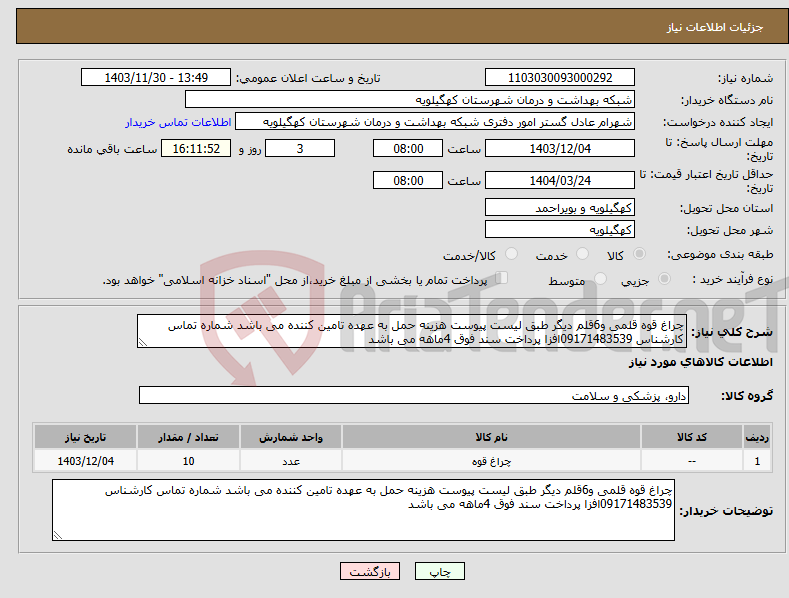Screen dimensions: 789x598
Task: Click the response deadline date 1403/12/04 field
Action: (560, 148)
